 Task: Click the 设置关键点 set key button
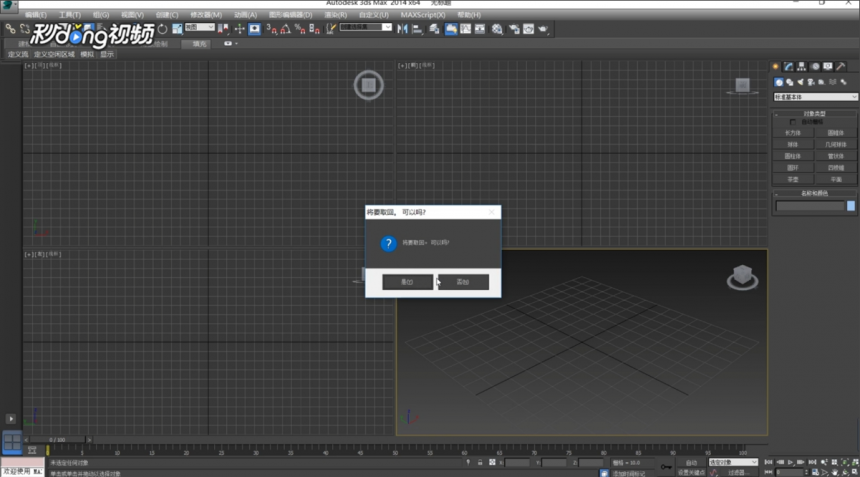(691, 472)
